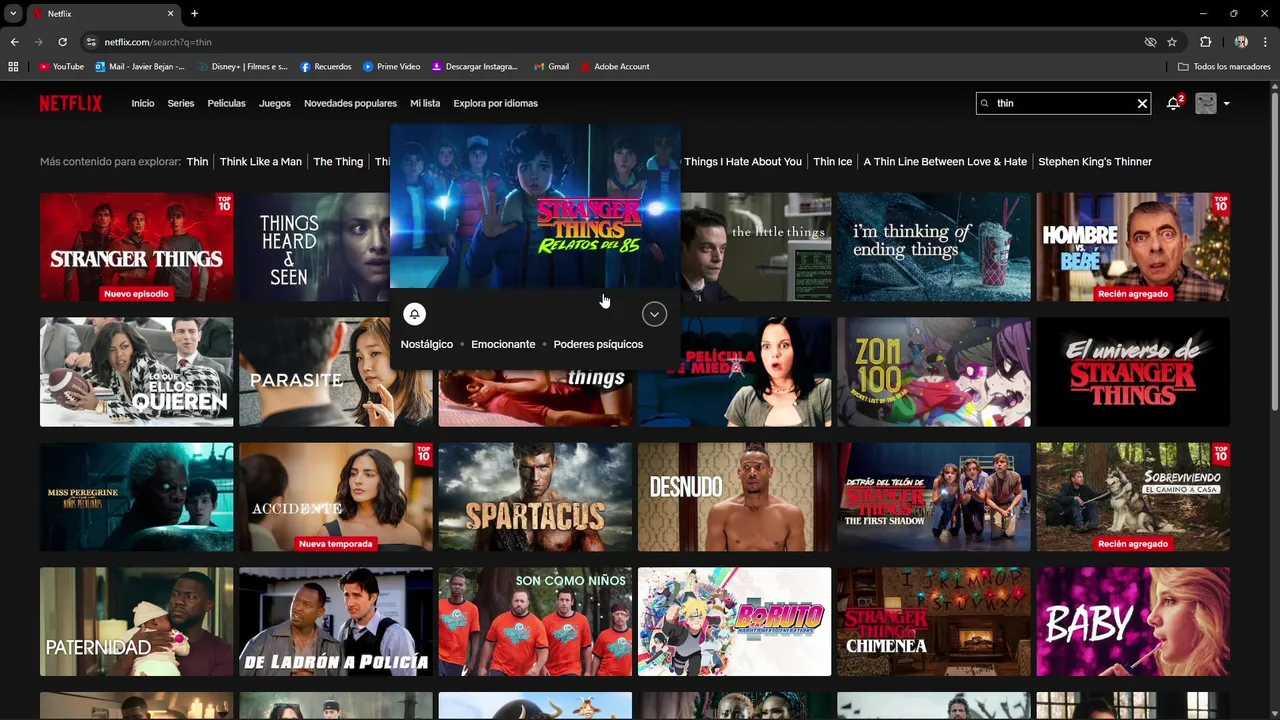Open the tab search dropdown arrow
The width and height of the screenshot is (1280, 720).
pyautogui.click(x=13, y=14)
